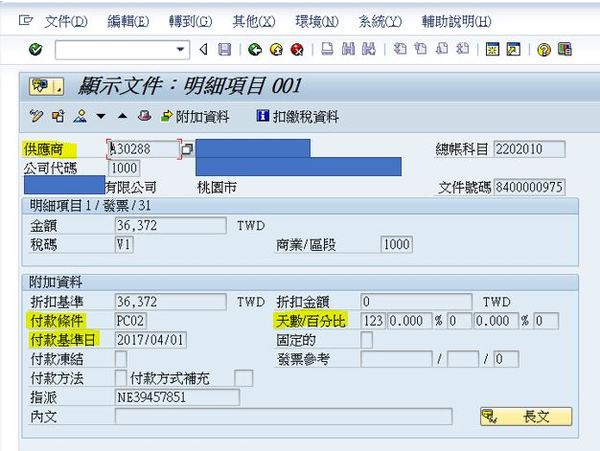Open the 文件(D) menu
600x451 pixels.
pos(66,21)
